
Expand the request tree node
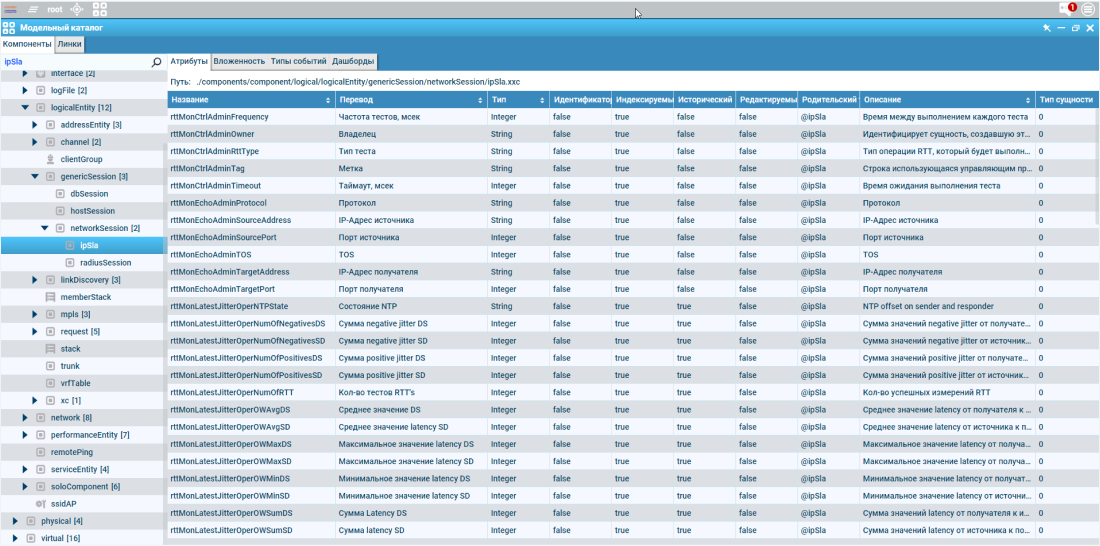click(34, 331)
